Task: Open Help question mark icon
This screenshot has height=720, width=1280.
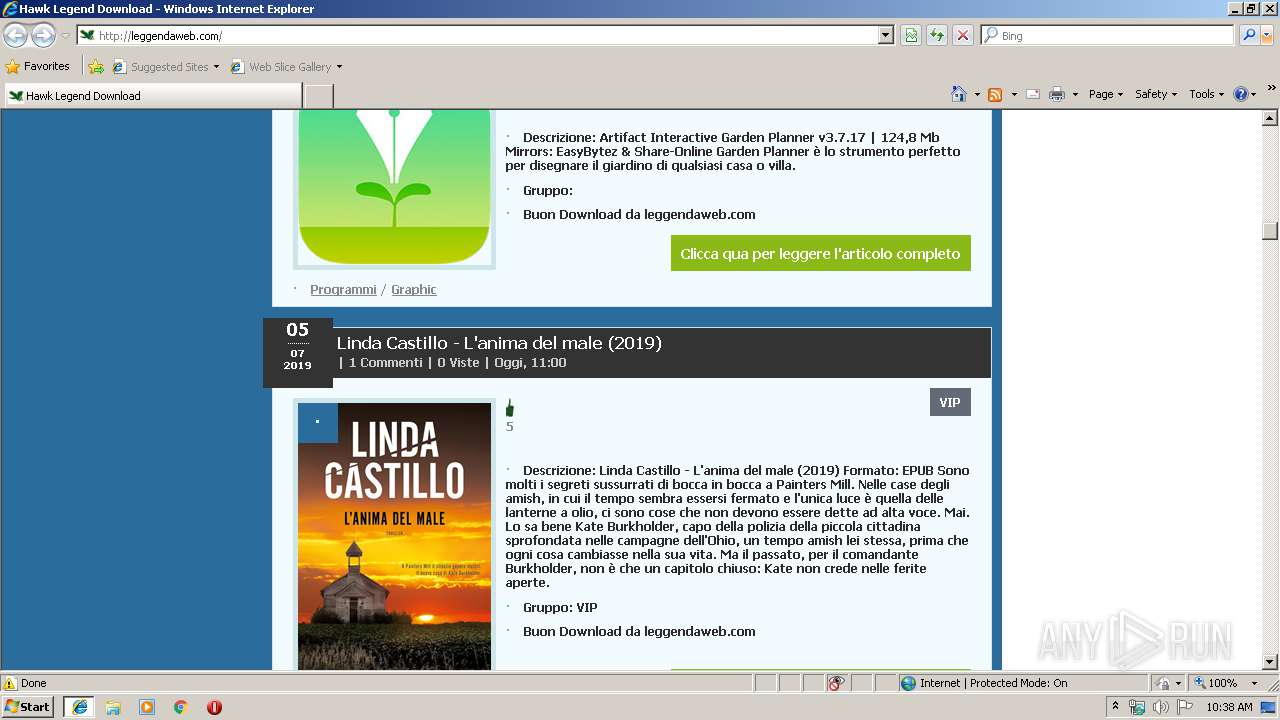Action: (x=1241, y=94)
